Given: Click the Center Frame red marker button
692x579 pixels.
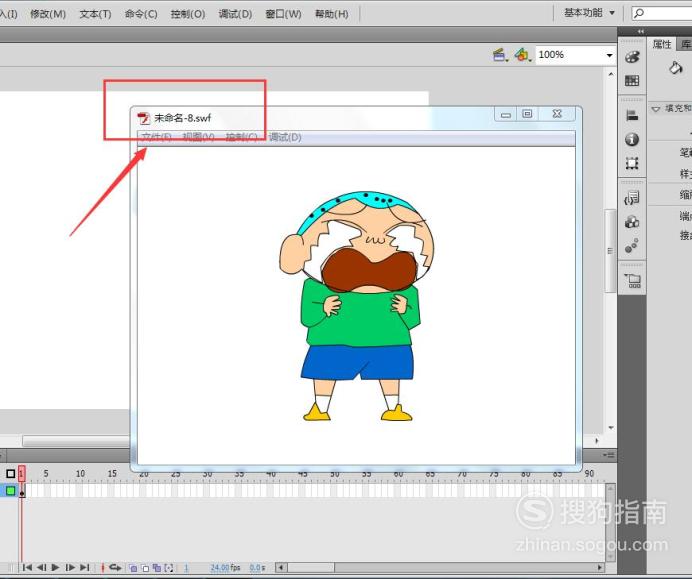Looking at the screenshot, I should (102, 568).
